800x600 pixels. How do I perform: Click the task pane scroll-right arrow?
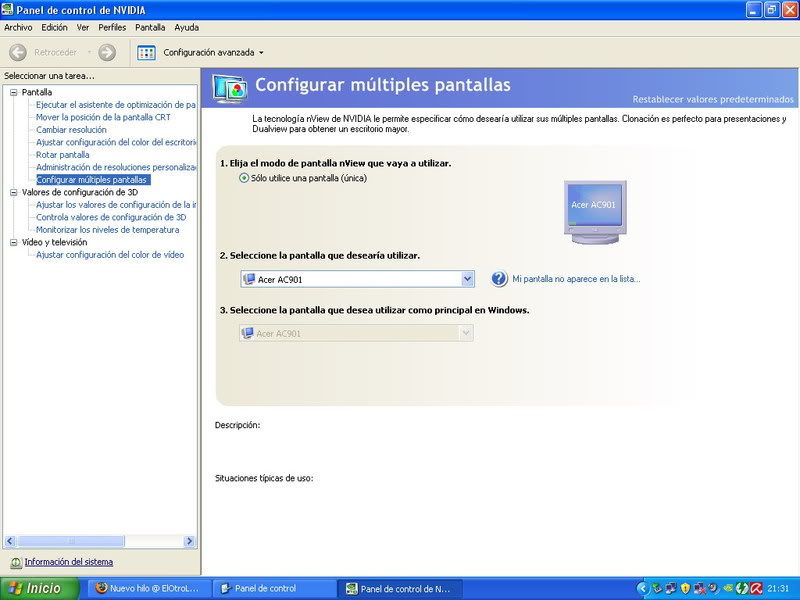(x=189, y=541)
